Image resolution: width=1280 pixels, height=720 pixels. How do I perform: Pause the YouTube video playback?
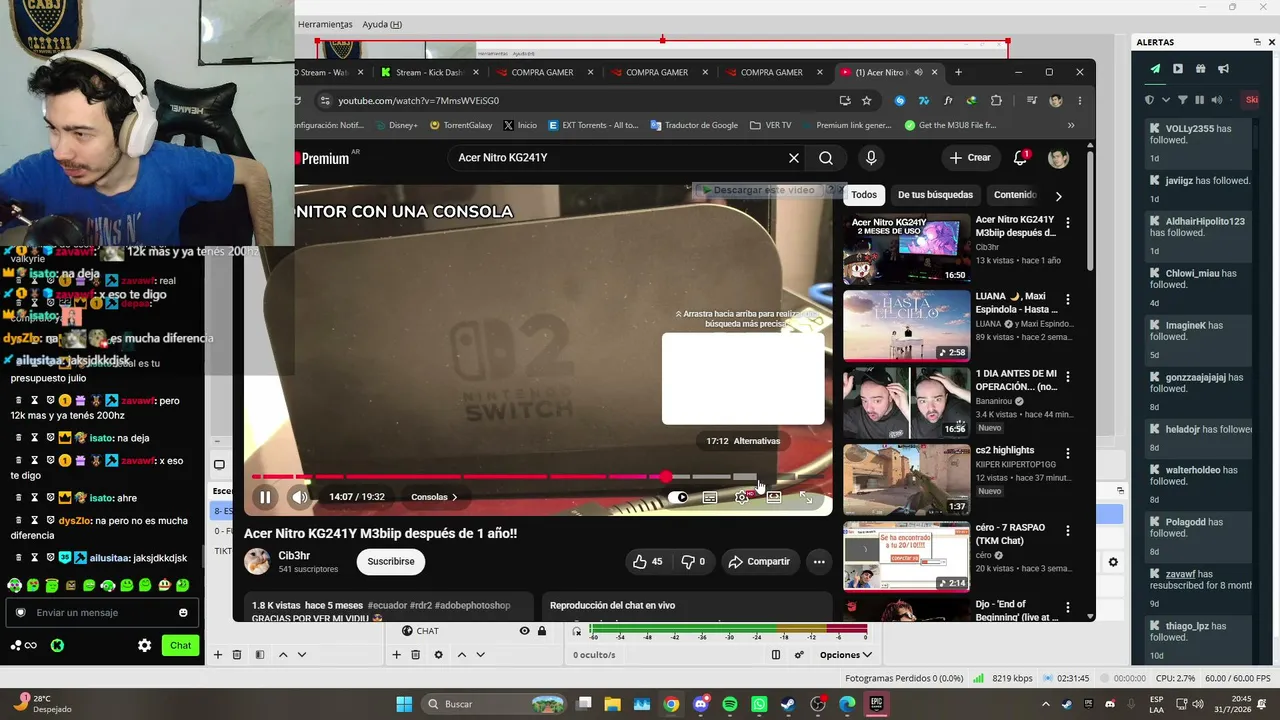click(x=265, y=497)
